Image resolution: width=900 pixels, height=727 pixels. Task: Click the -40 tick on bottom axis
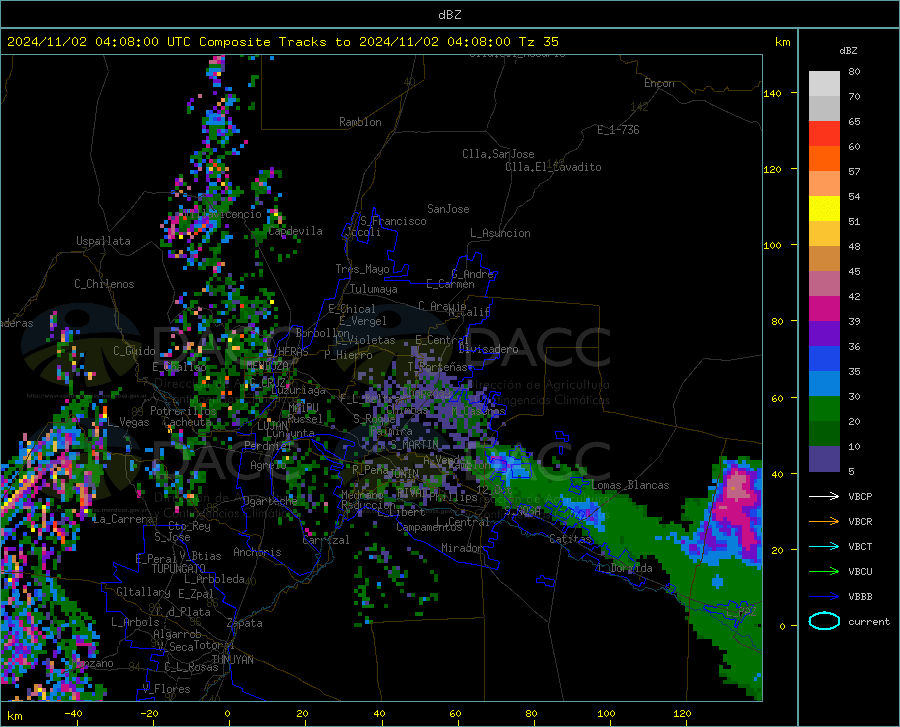73,713
